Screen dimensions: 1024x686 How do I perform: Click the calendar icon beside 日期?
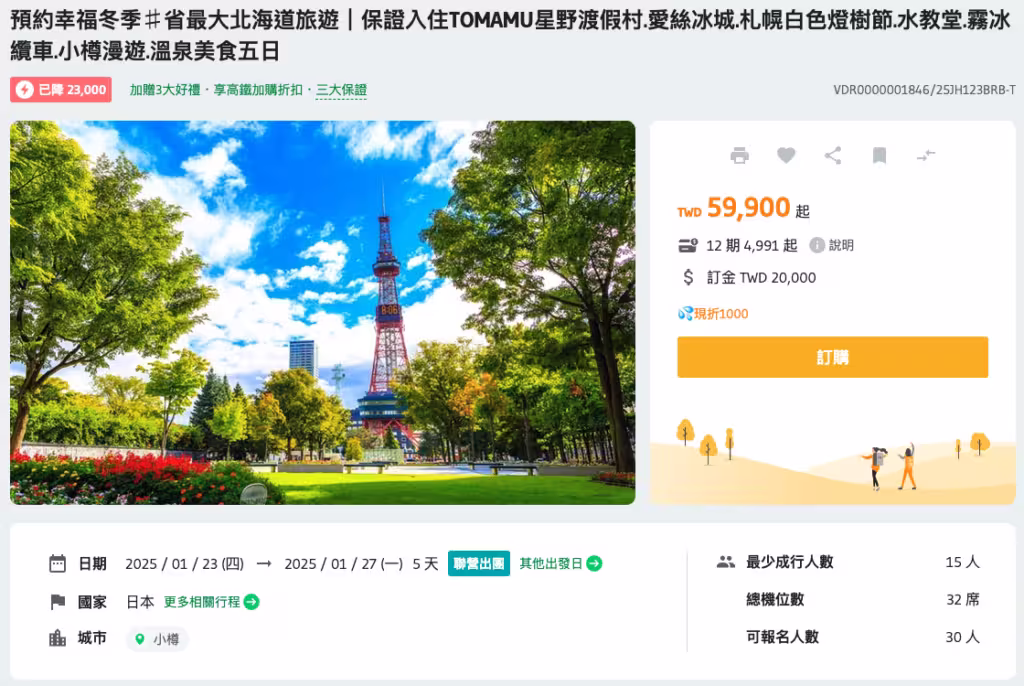pos(57,564)
